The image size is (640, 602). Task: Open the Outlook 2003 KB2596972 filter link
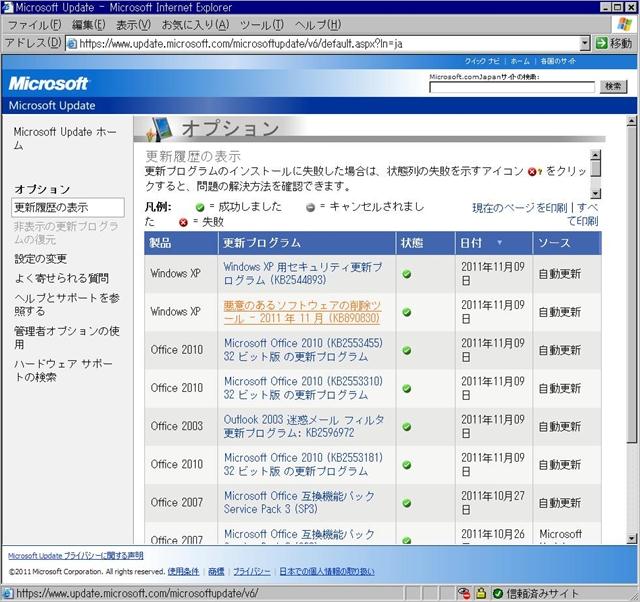pyautogui.click(x=304, y=426)
